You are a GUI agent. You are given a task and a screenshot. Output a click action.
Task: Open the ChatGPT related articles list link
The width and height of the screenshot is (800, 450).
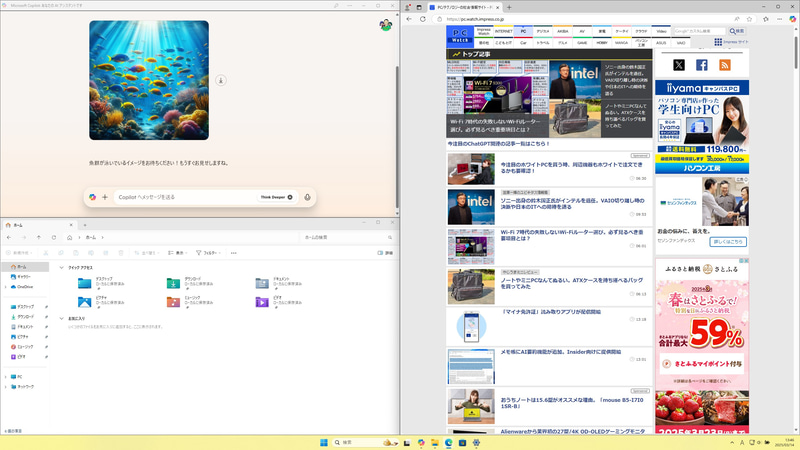[498, 144]
